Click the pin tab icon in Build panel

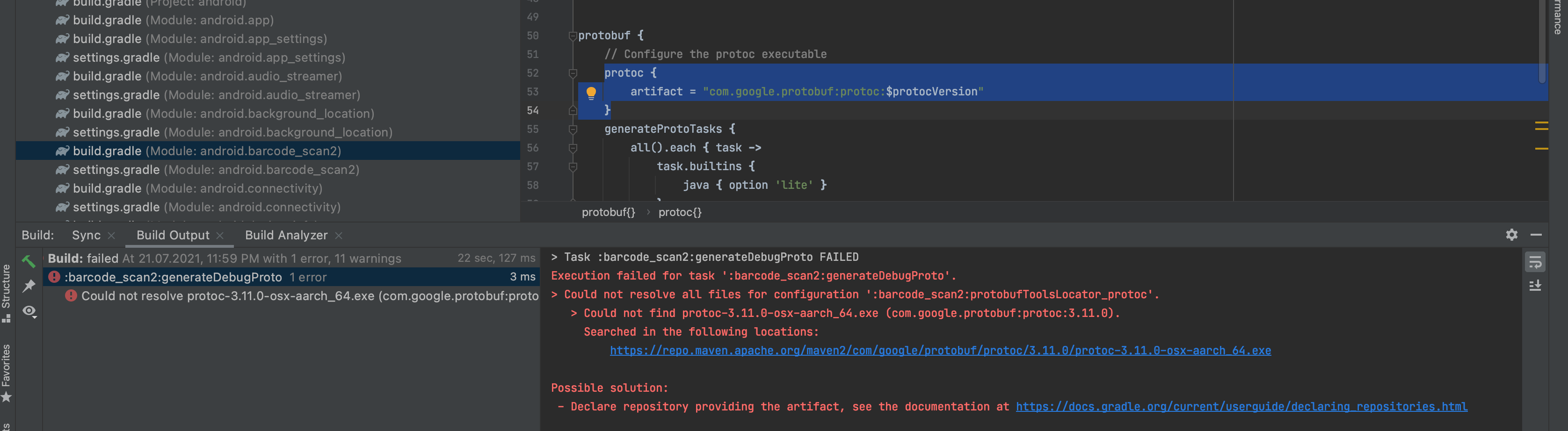29,286
